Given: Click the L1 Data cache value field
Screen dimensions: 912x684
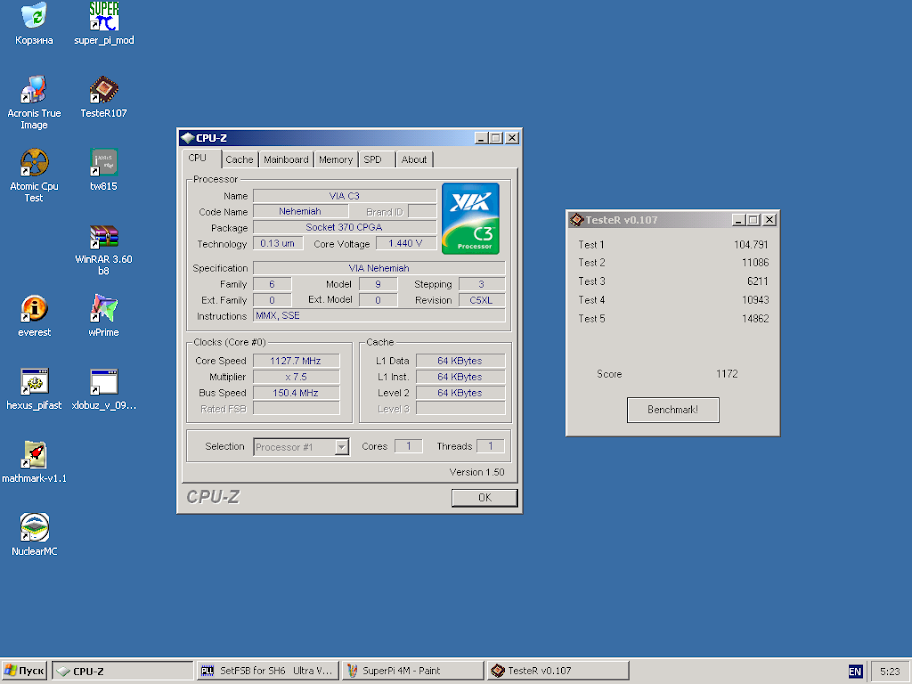Looking at the screenshot, I should pyautogui.click(x=460, y=361).
